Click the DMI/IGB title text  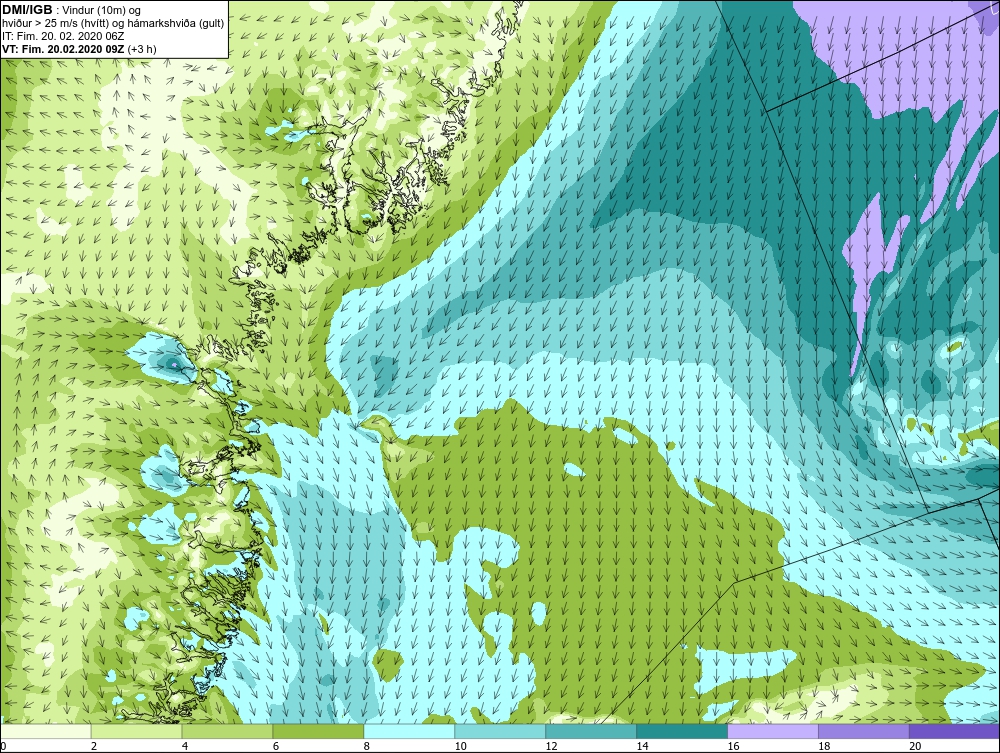[27, 10]
